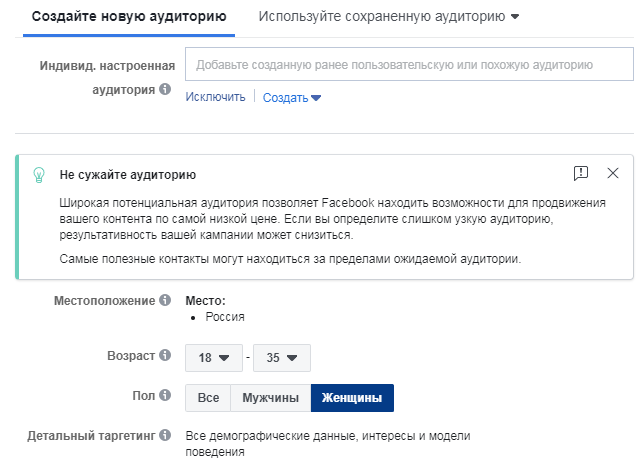
Task: Expand the Создать dropdown link
Action: [291, 98]
